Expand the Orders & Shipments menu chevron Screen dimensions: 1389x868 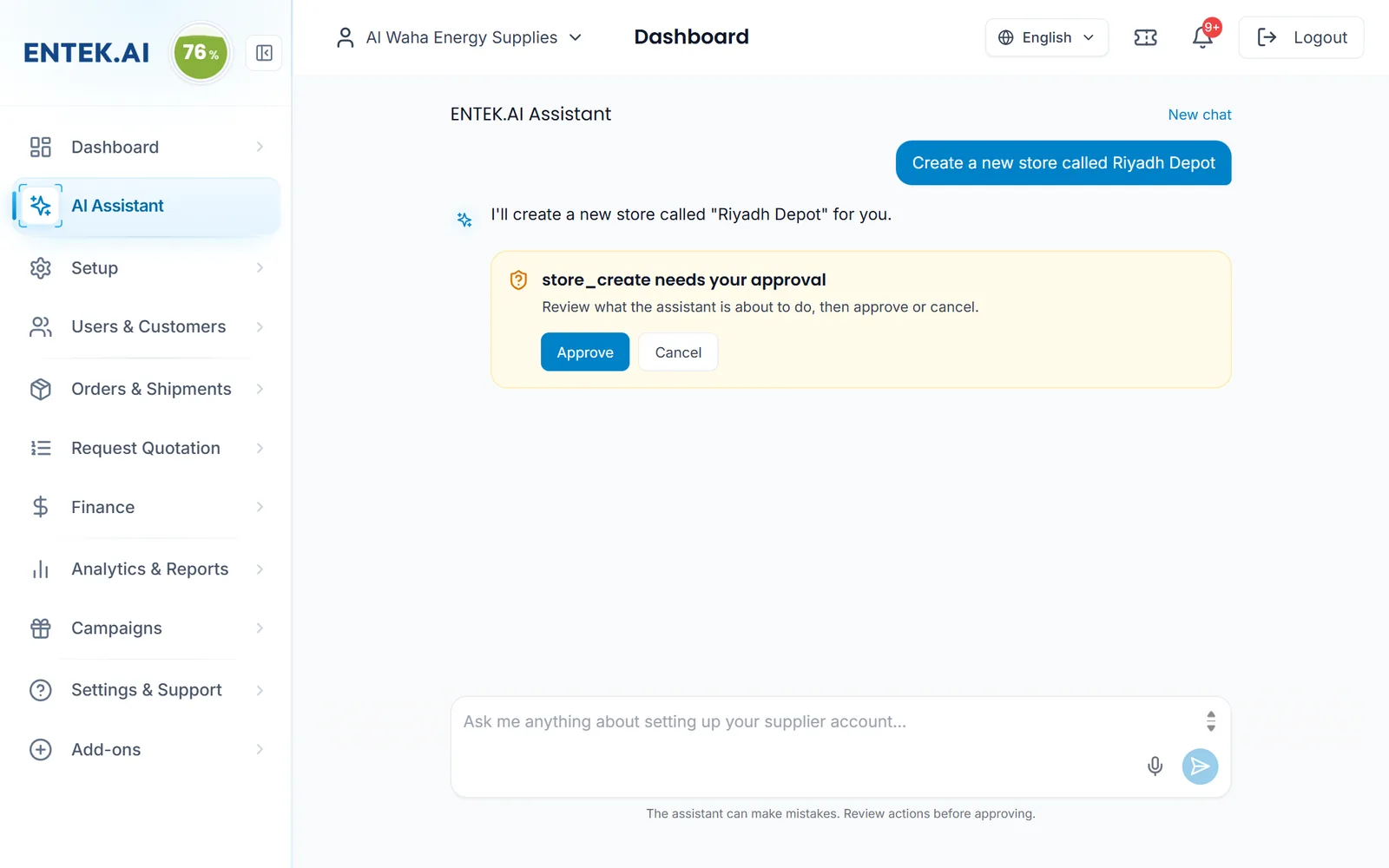pyautogui.click(x=260, y=389)
